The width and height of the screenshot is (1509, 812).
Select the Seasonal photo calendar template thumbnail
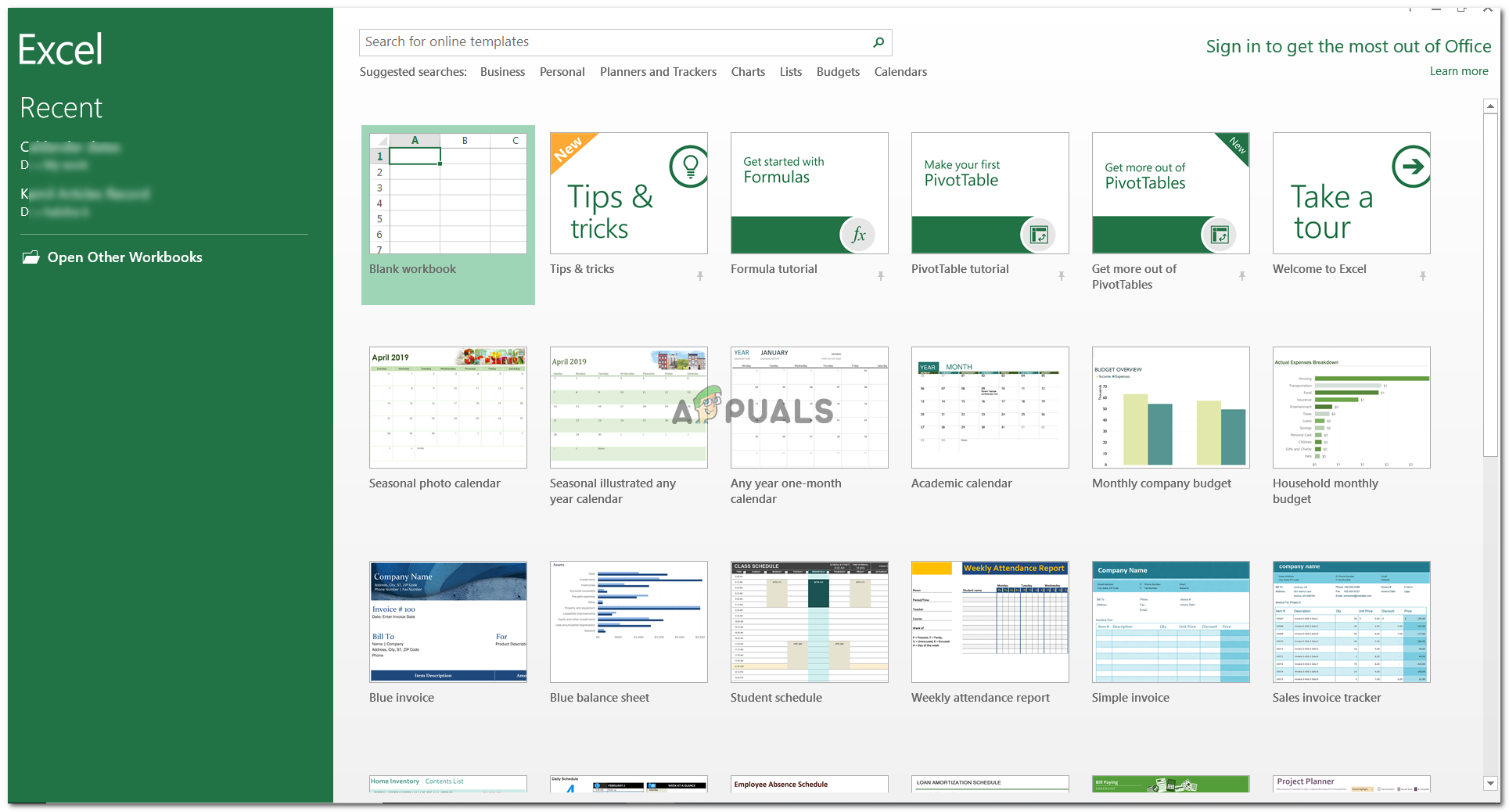tap(448, 408)
